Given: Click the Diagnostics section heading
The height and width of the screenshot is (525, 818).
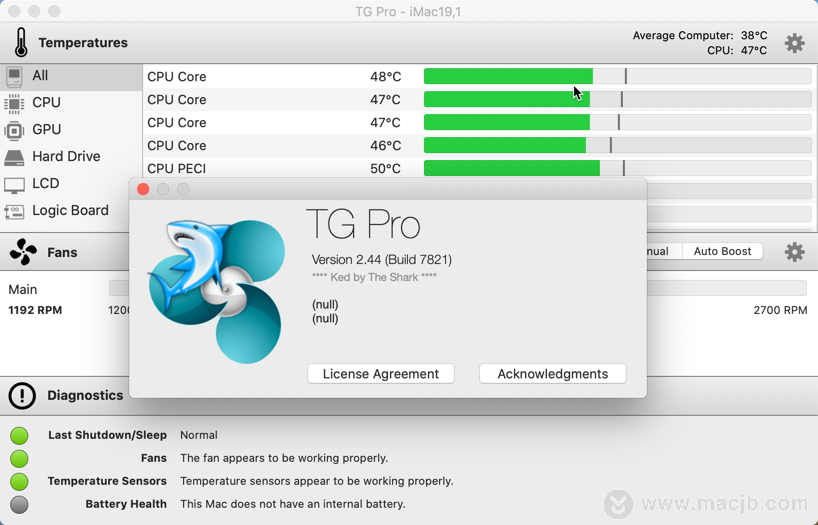Looking at the screenshot, I should click(85, 395).
